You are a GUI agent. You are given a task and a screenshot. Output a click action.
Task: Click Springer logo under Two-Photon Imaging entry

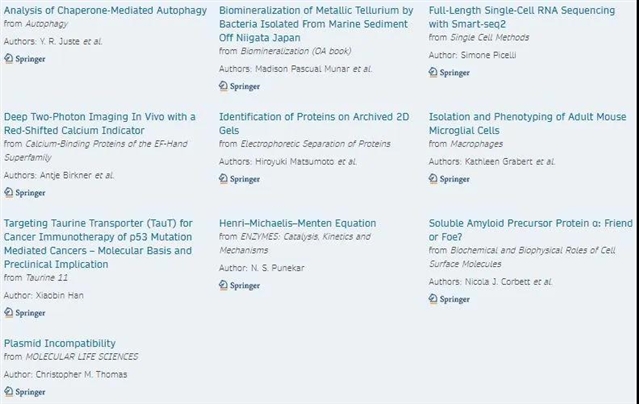[25, 192]
